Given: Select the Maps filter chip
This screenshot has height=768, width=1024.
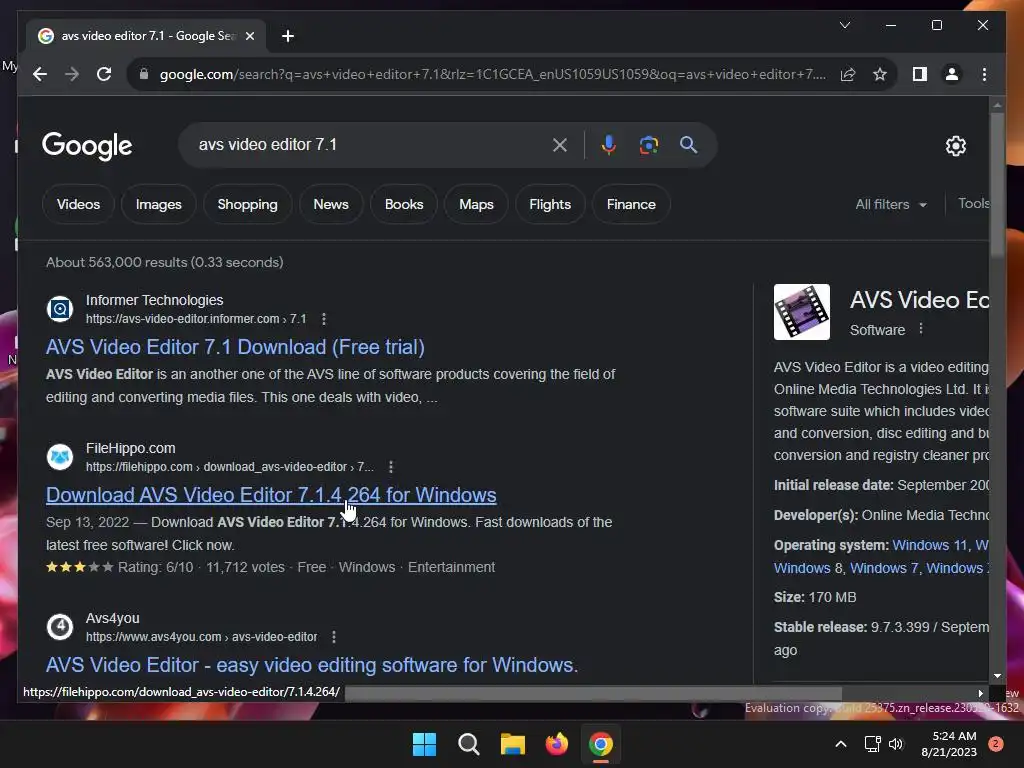Looking at the screenshot, I should (476, 204).
